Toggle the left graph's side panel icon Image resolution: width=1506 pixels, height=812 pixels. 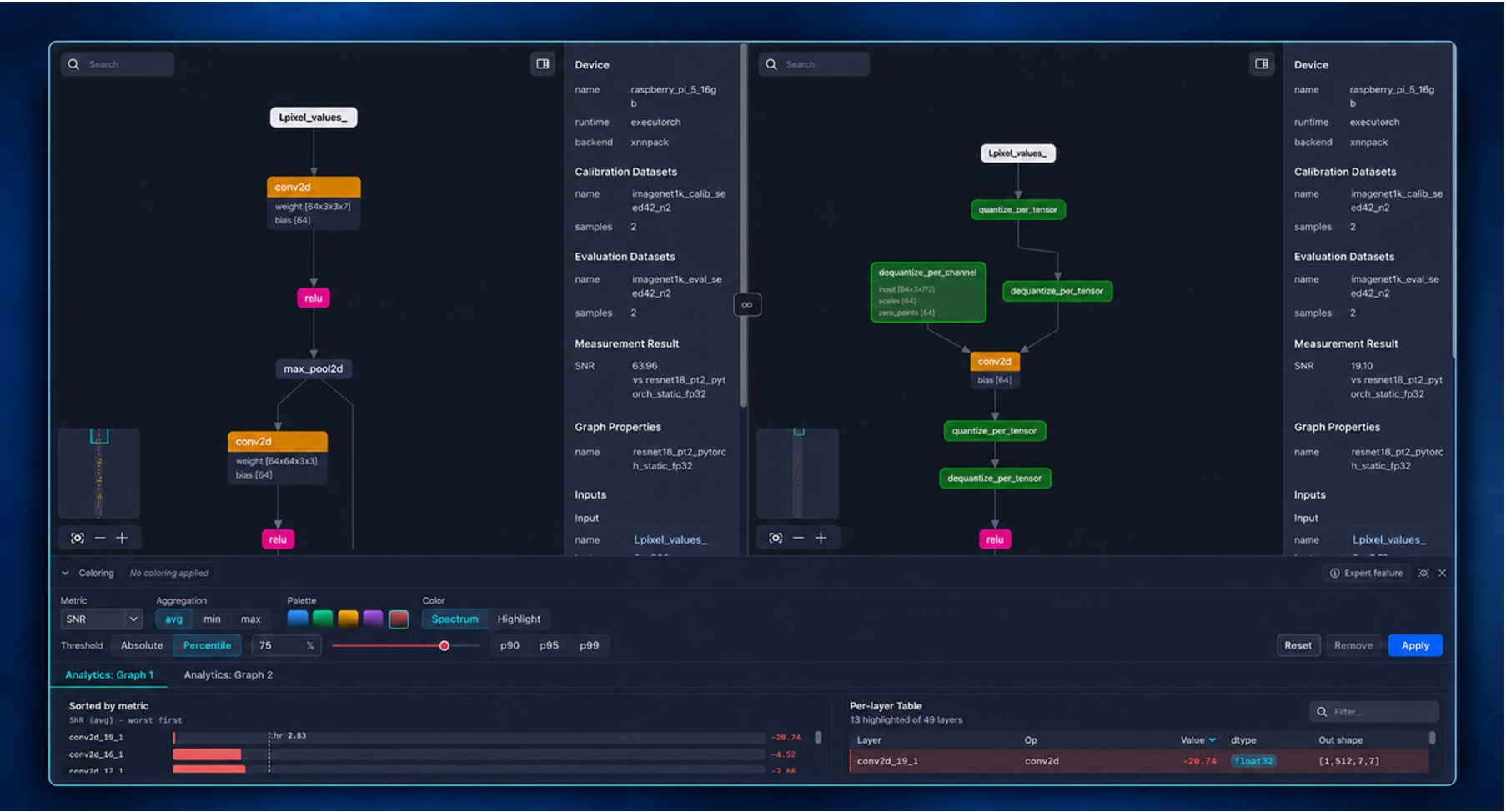click(543, 64)
